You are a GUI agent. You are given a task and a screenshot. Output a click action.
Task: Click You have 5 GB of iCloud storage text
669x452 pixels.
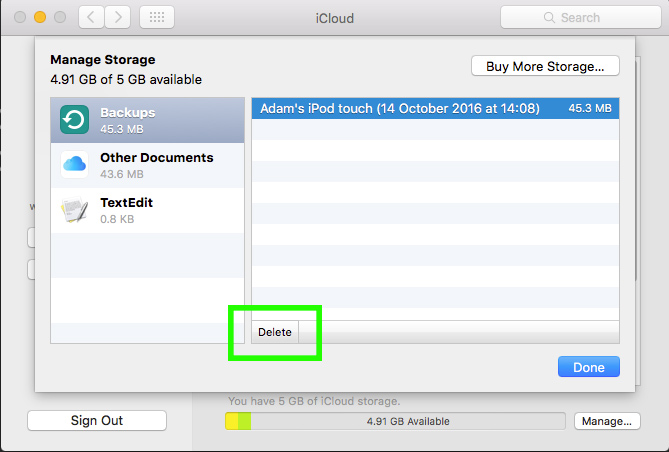click(314, 401)
